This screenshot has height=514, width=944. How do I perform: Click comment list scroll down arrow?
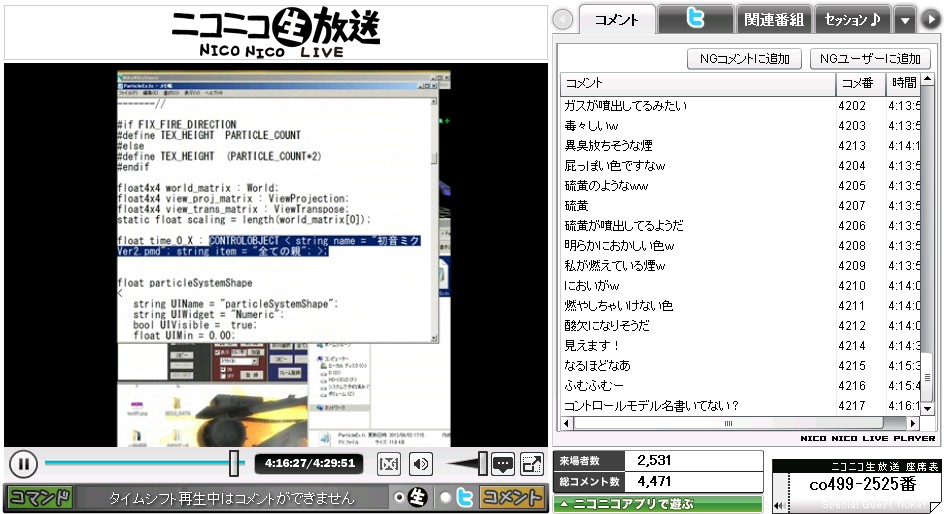[928, 408]
